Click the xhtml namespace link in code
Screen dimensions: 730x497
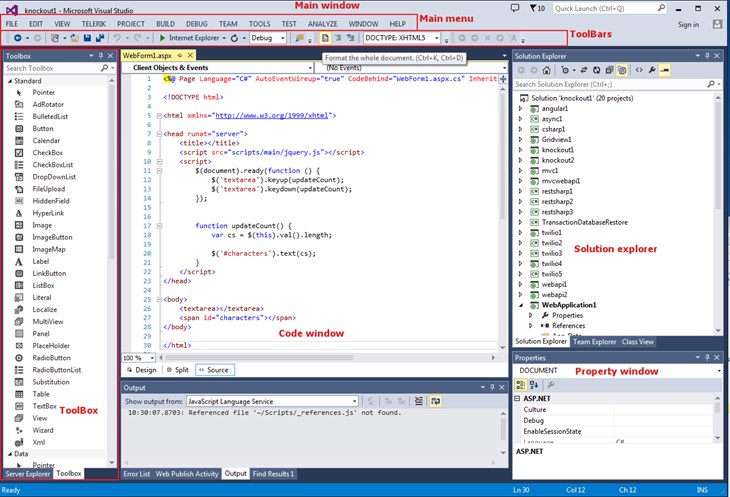pyautogui.click(x=271, y=115)
